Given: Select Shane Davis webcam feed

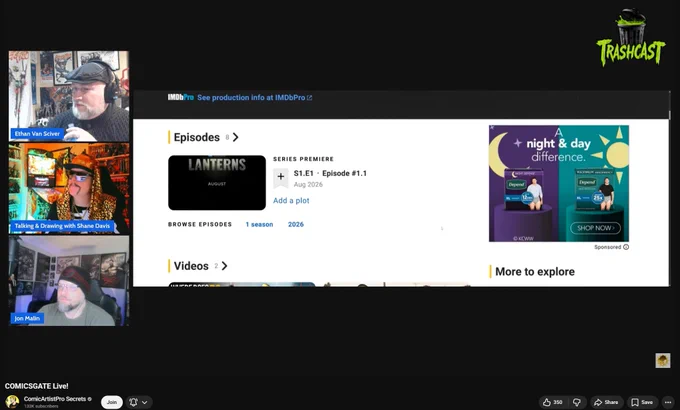Looking at the screenshot, I should (x=69, y=188).
